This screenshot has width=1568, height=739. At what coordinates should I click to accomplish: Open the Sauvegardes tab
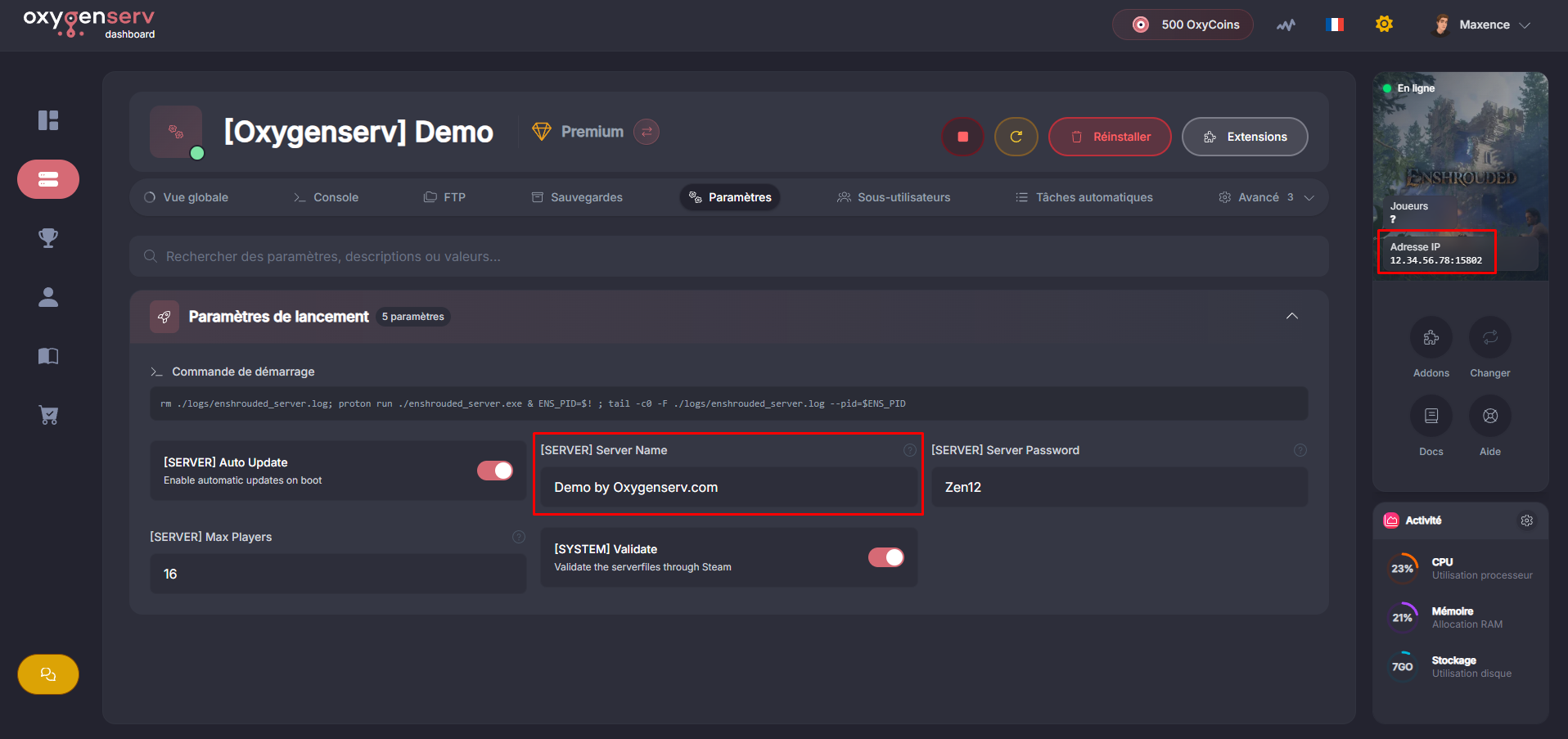(577, 197)
